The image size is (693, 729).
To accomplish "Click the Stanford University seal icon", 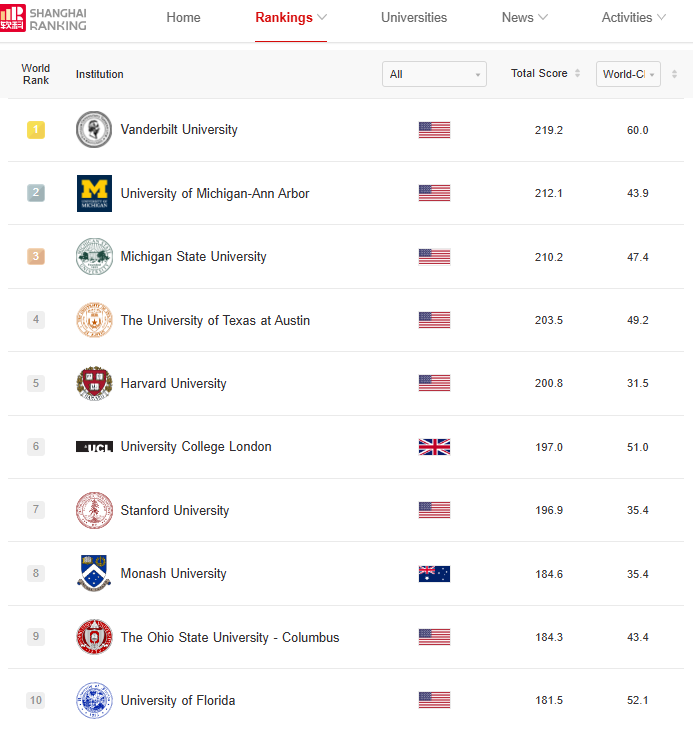I will click(x=94, y=510).
